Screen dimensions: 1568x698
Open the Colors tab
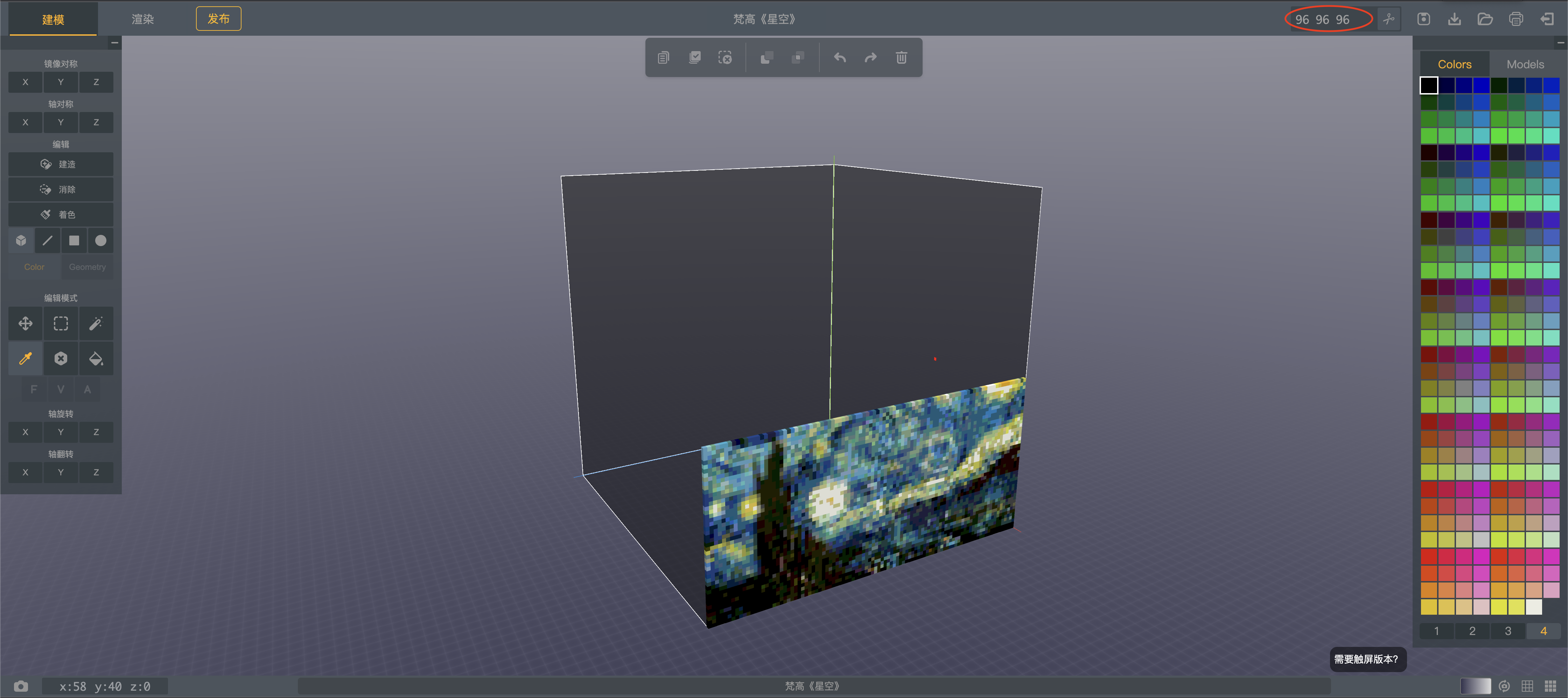click(x=1454, y=64)
